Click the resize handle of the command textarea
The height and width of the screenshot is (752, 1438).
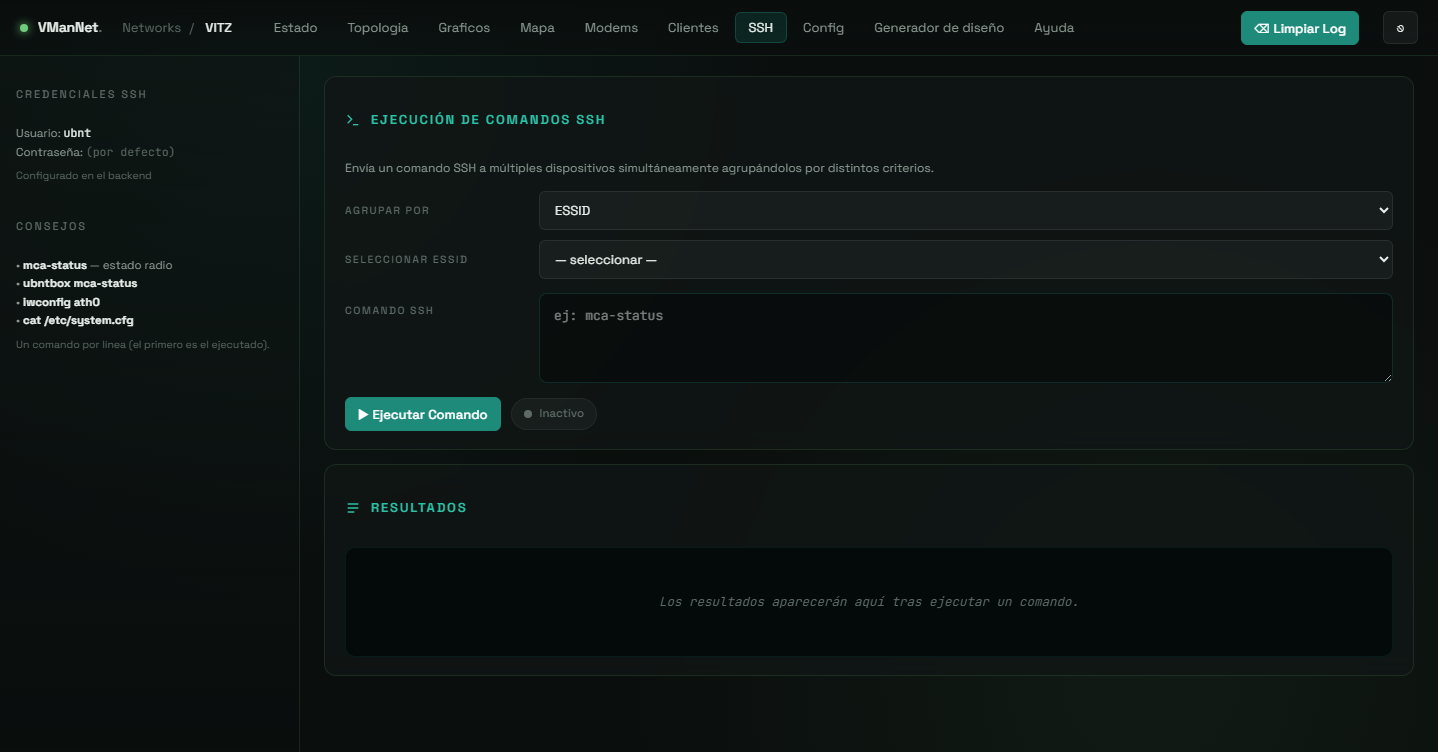[x=1386, y=376]
